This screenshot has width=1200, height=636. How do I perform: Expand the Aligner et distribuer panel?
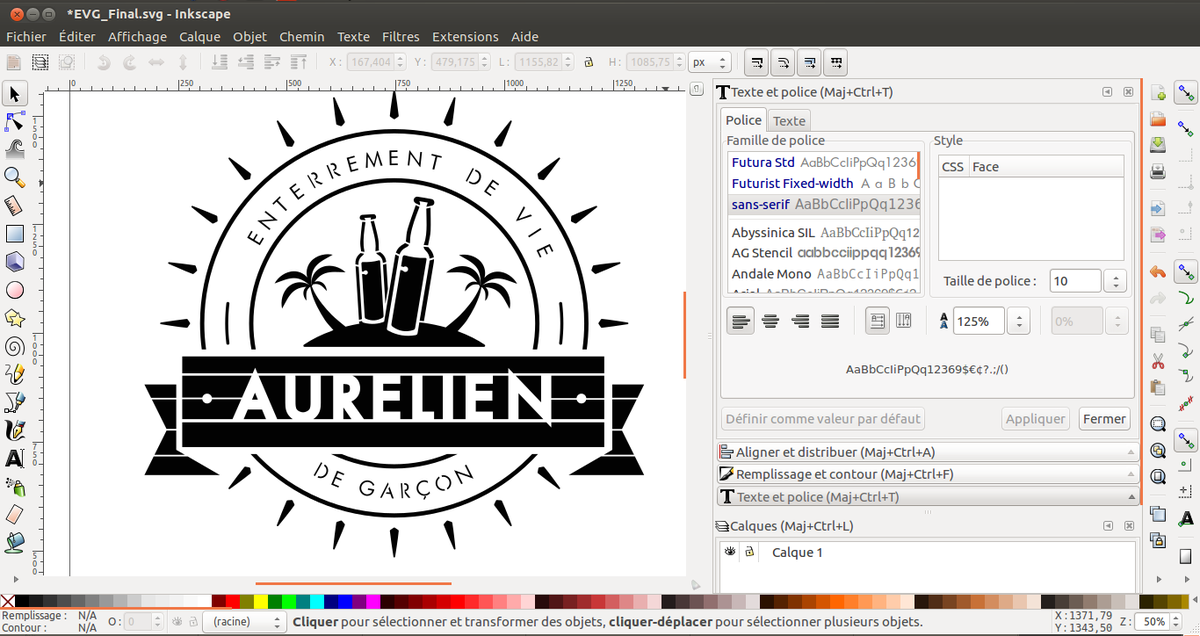pos(835,452)
